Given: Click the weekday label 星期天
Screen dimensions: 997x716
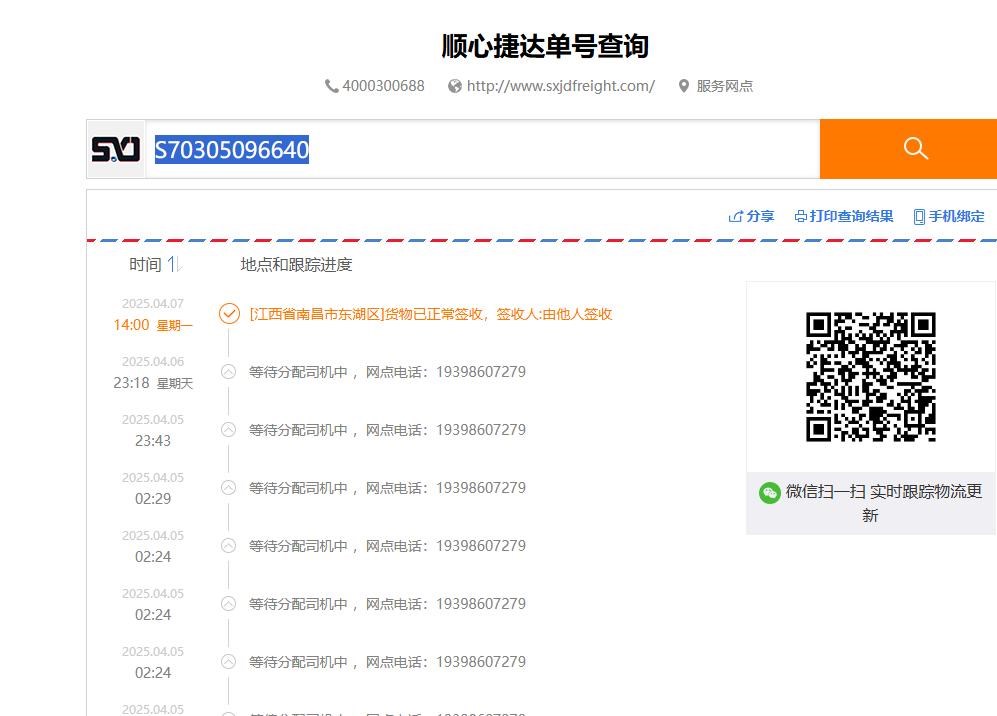Looking at the screenshot, I should (174, 383).
